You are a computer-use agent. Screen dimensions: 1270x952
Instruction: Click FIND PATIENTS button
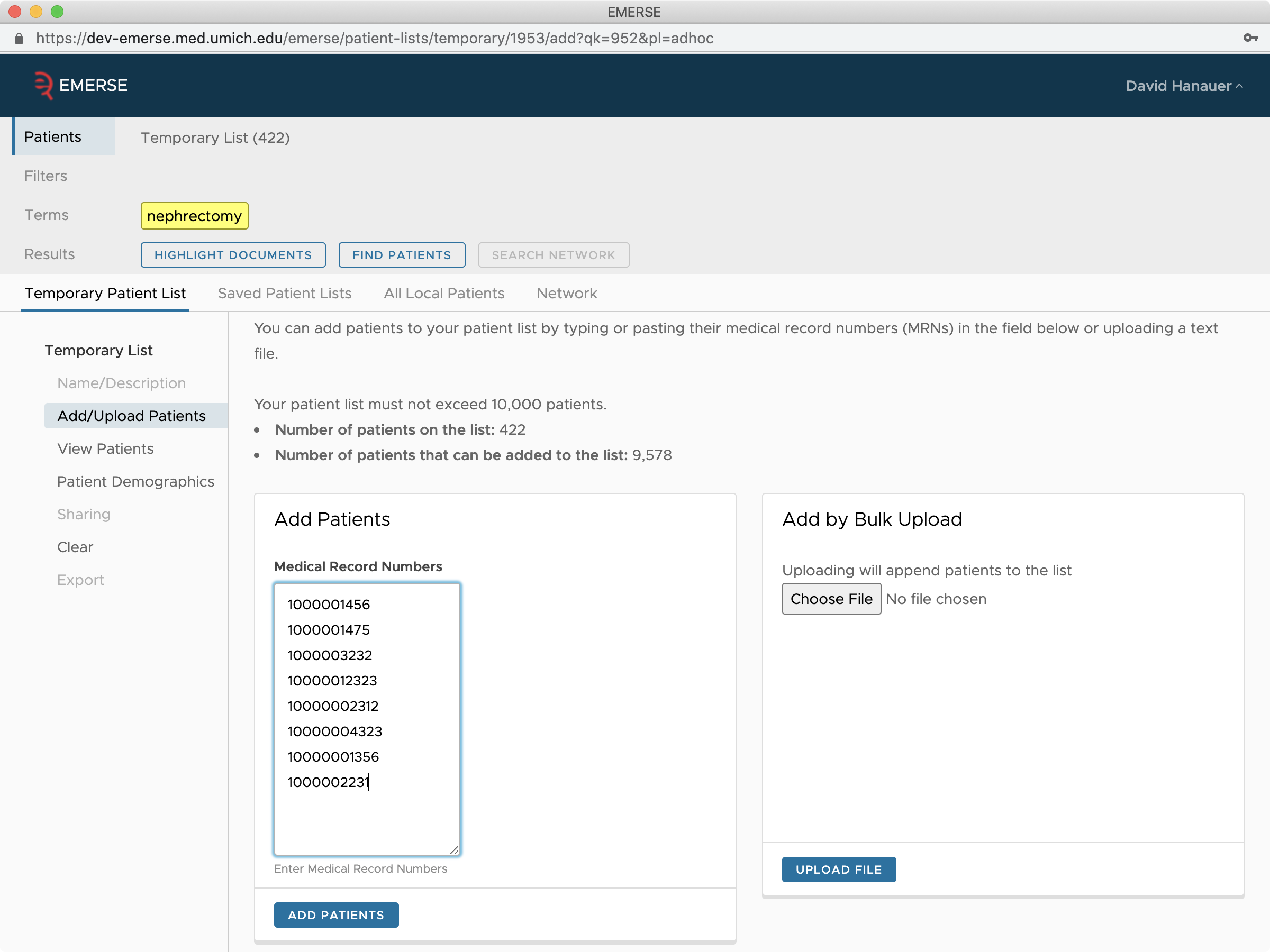pyautogui.click(x=402, y=255)
